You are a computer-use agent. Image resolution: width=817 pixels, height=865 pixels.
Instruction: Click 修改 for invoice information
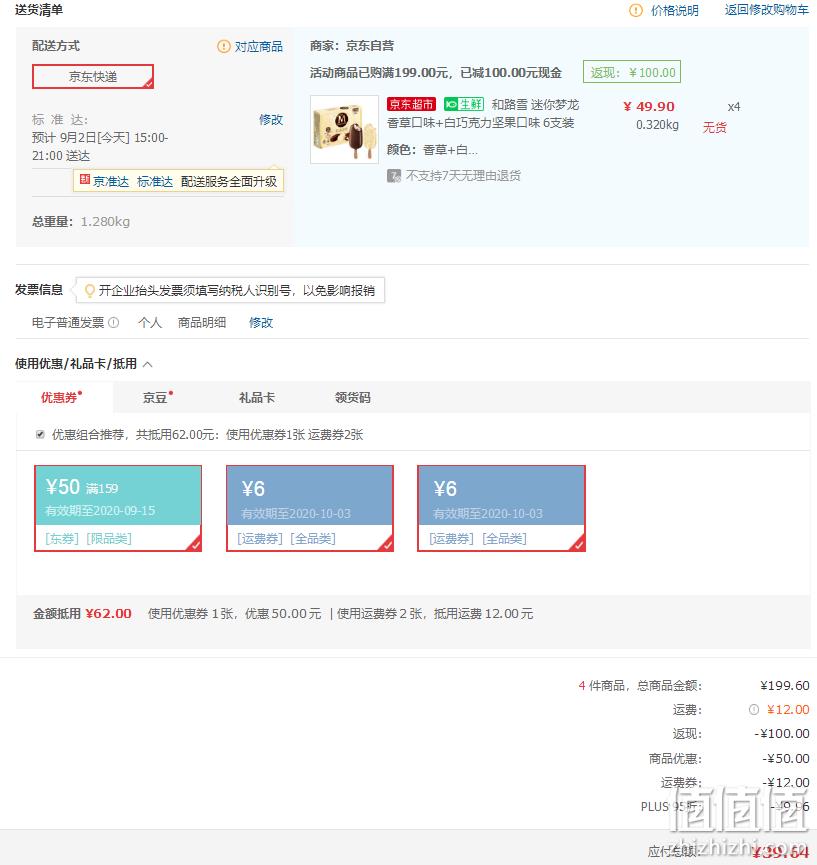[261, 323]
